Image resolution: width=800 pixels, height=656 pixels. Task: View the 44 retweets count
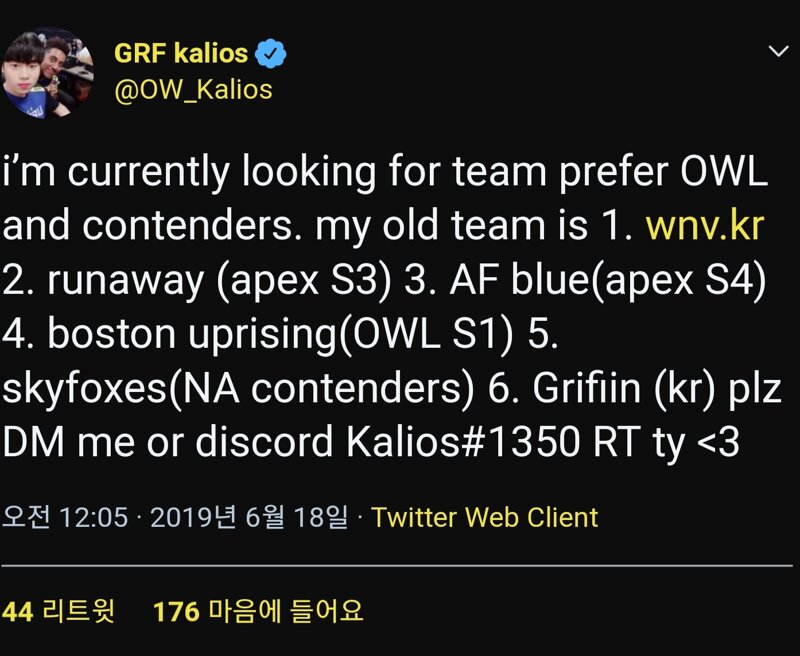click(x=18, y=611)
